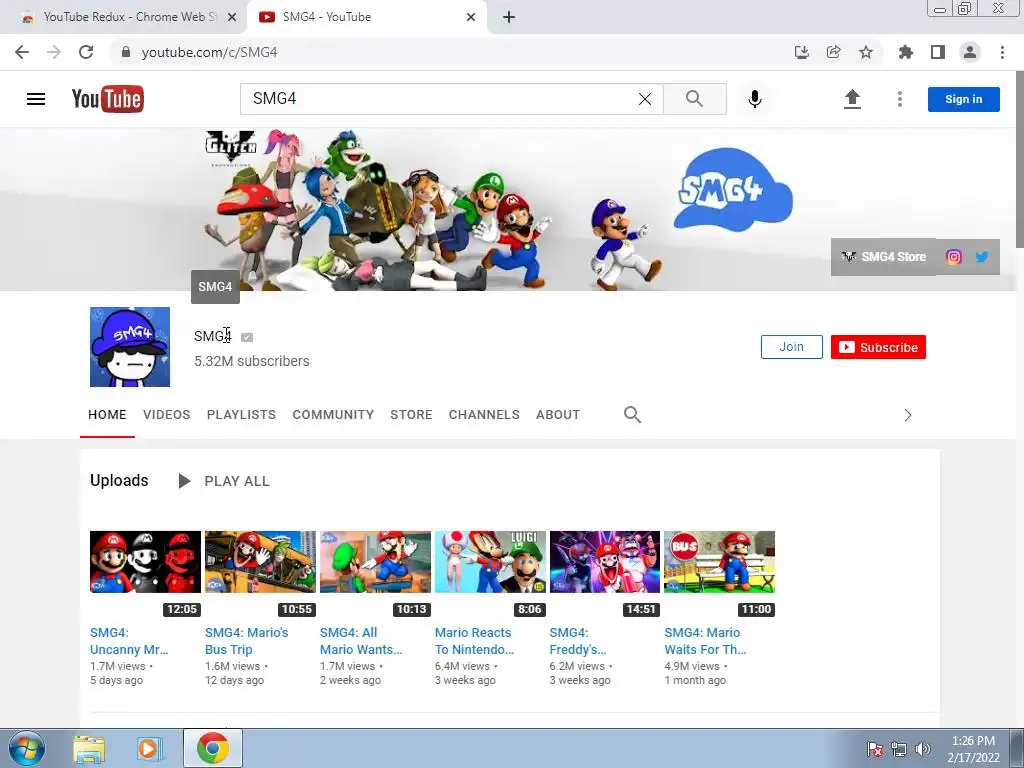Search within the channel using the magnifier

click(x=632, y=415)
